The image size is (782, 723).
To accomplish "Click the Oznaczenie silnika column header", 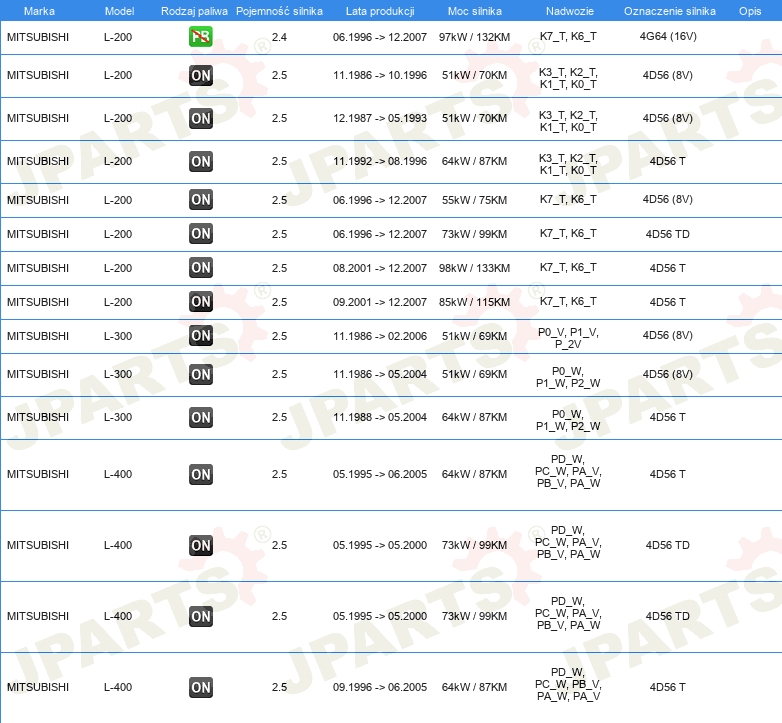I will click(x=669, y=11).
